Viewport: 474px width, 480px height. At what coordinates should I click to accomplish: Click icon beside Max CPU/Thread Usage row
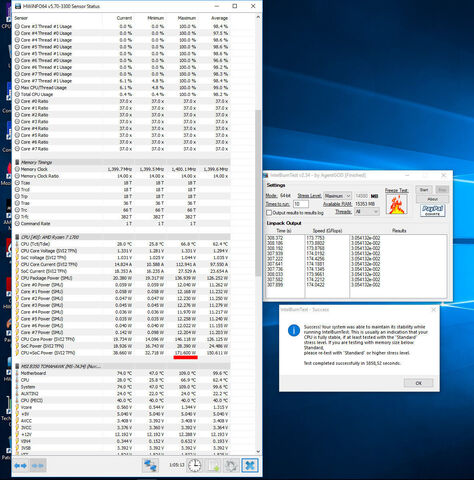17,87
